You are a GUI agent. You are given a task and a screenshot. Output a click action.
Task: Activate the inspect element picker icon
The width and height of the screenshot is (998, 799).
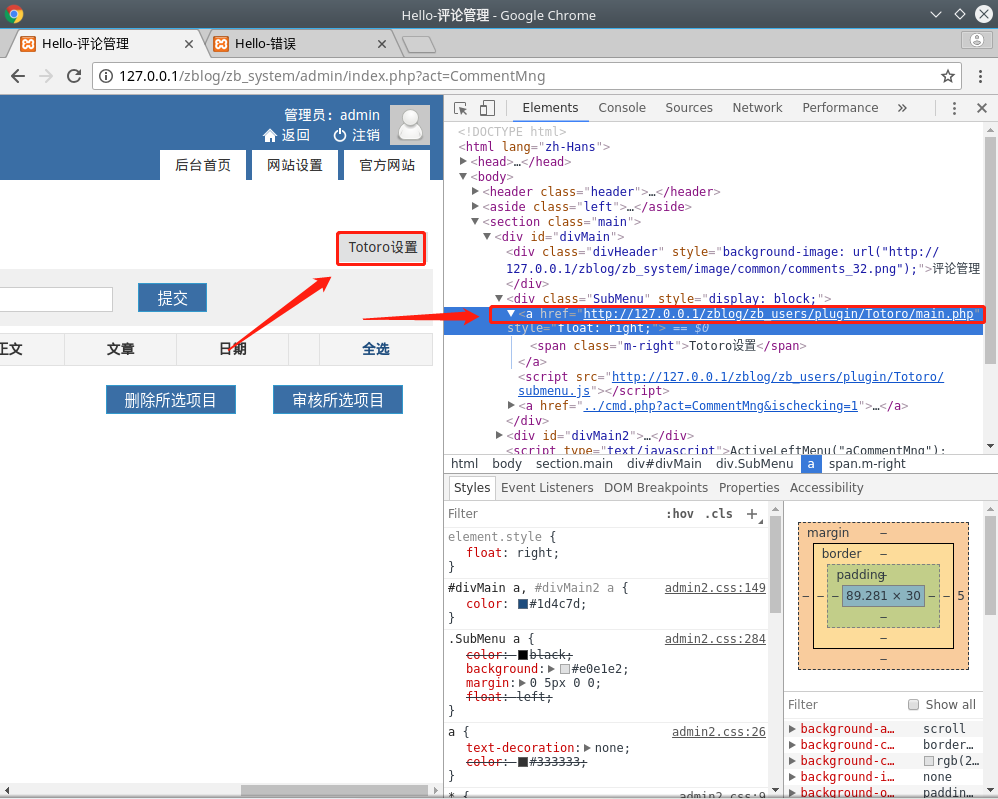coord(461,108)
